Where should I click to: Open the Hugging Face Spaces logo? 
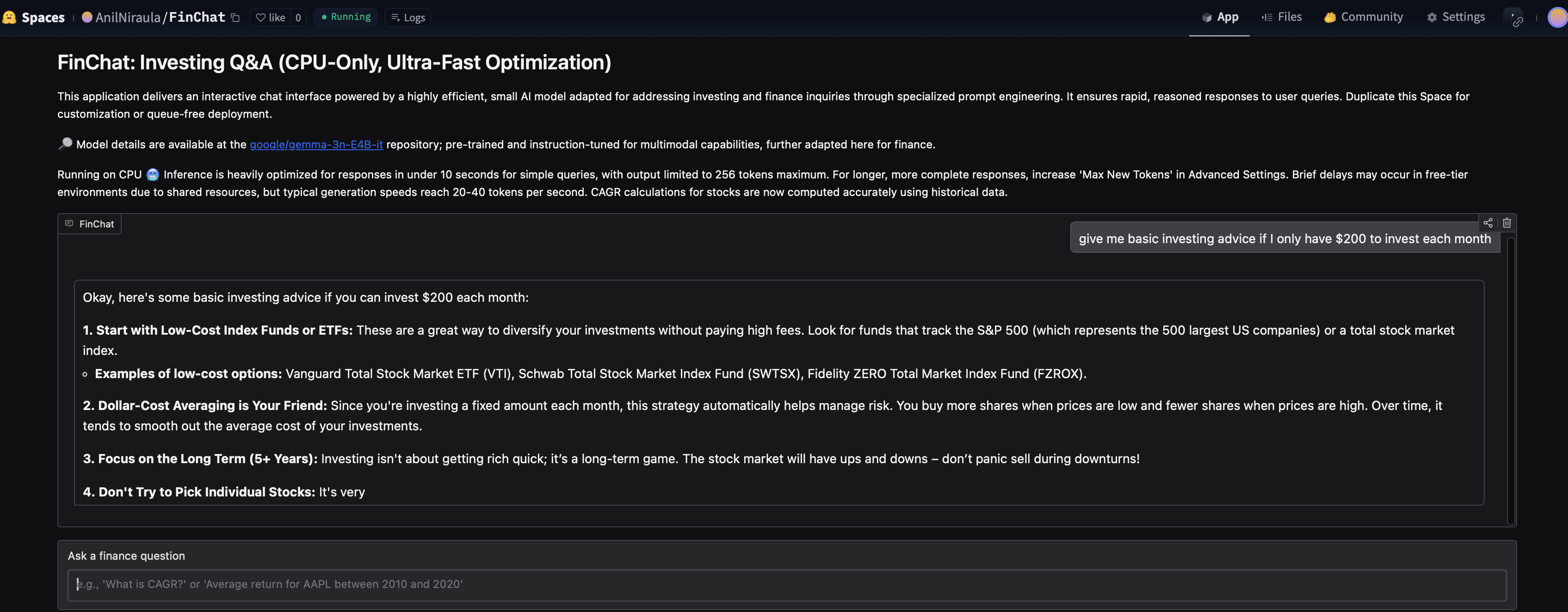point(9,17)
